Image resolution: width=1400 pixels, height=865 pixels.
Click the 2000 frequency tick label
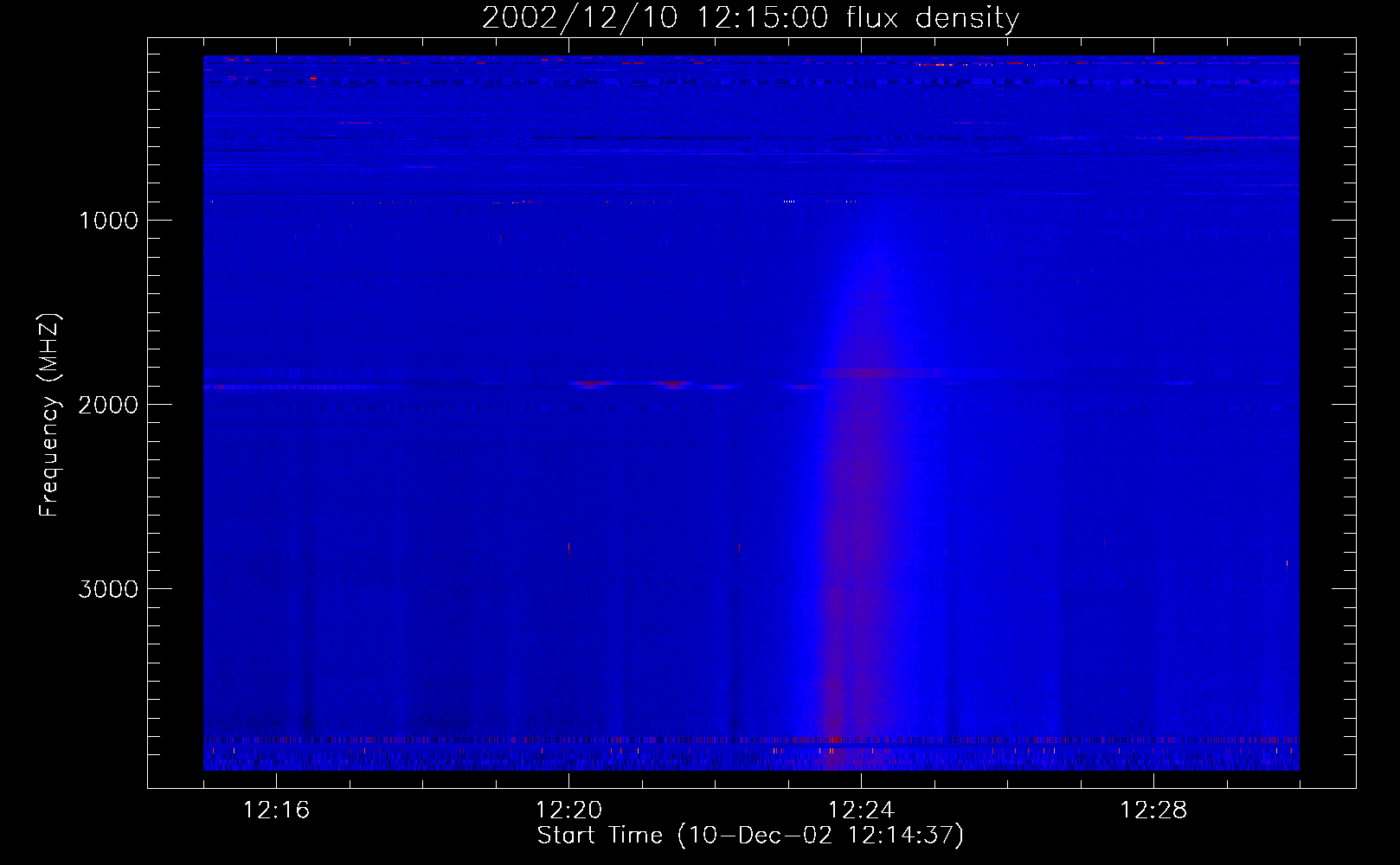click(108, 405)
